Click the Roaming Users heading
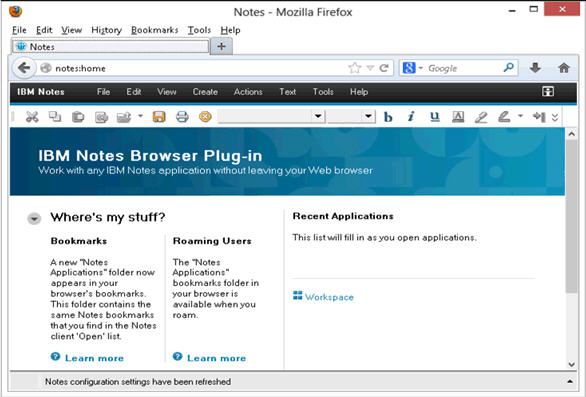 212,241
